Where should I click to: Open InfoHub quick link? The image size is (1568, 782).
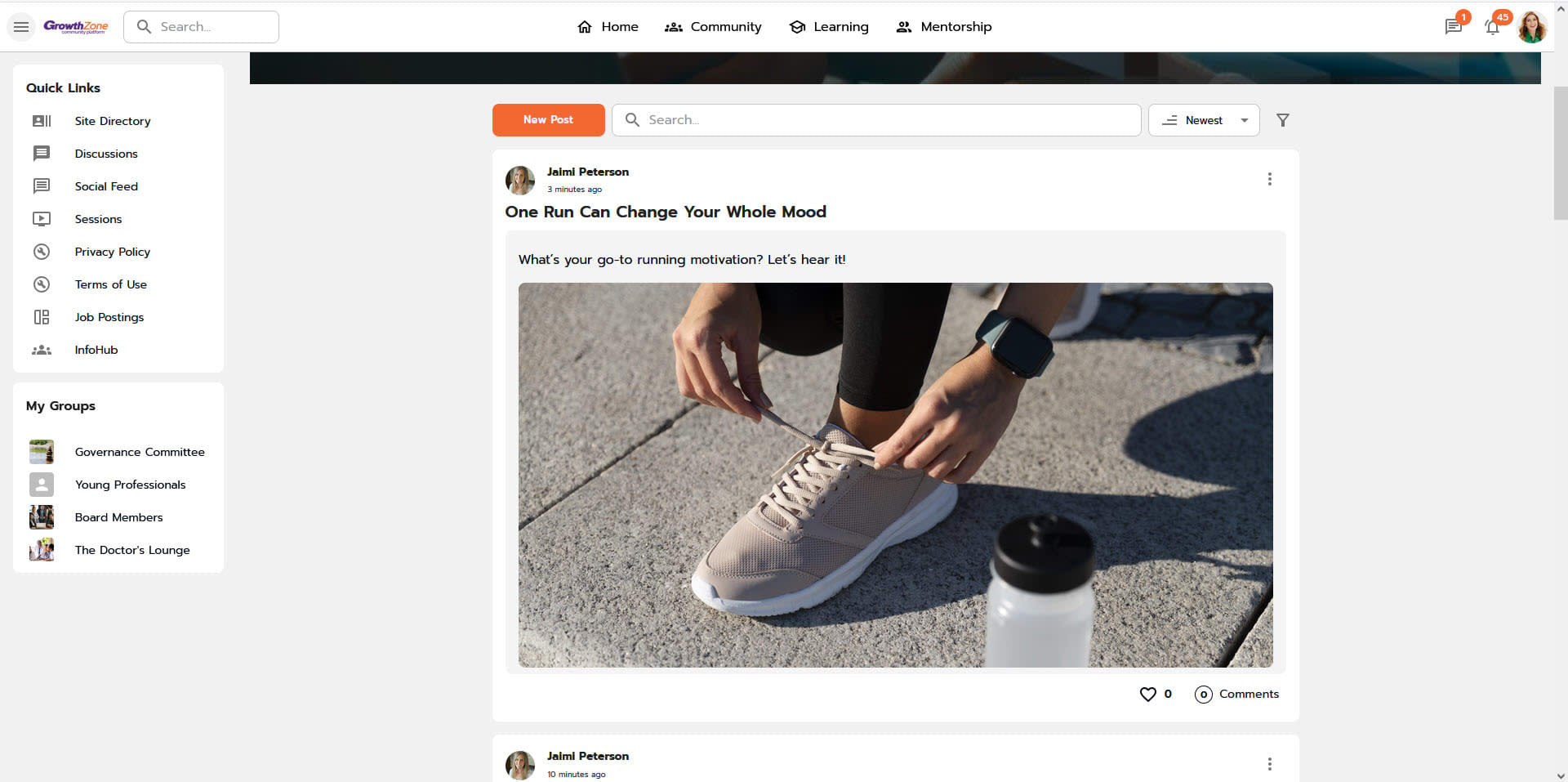(x=96, y=350)
